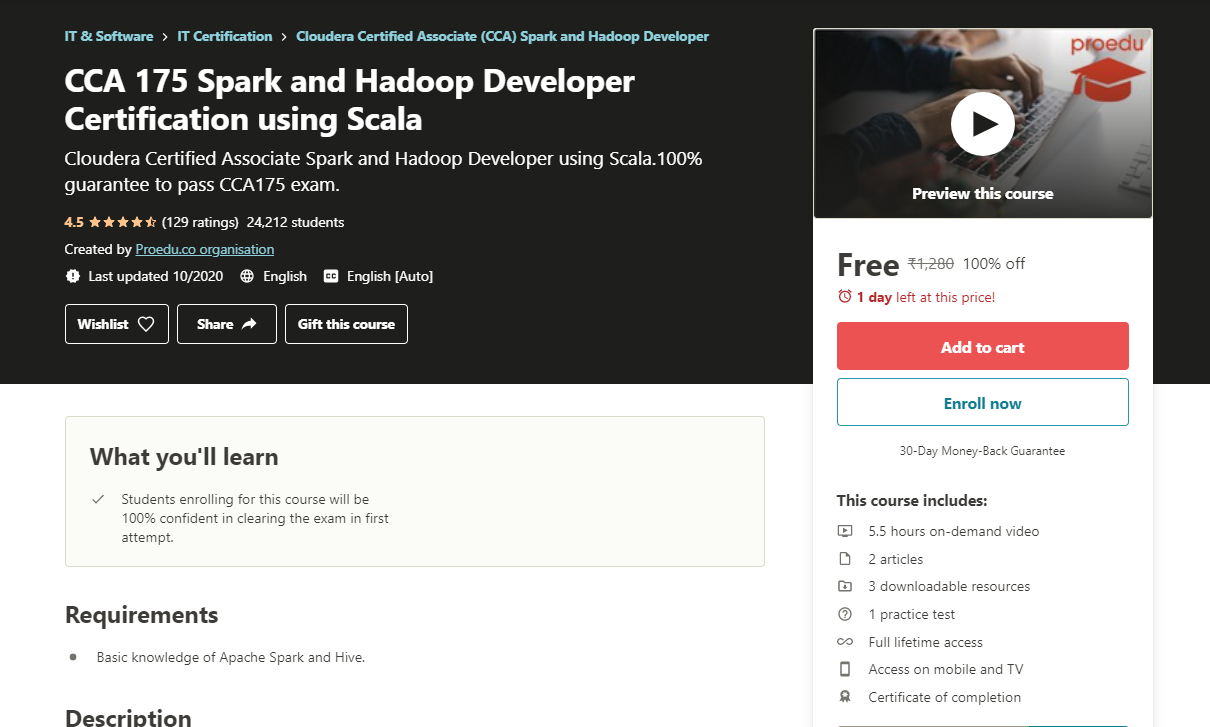Screen dimensions: 1210x727
Task: Click the articles document icon
Action: (845, 559)
